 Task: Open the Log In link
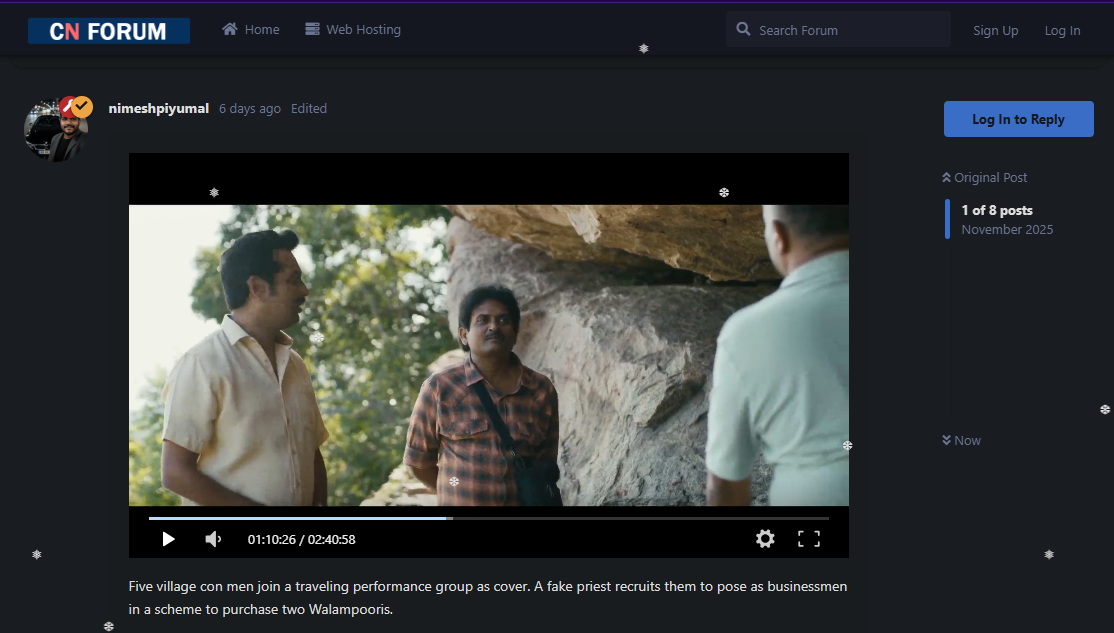[x=1062, y=31]
